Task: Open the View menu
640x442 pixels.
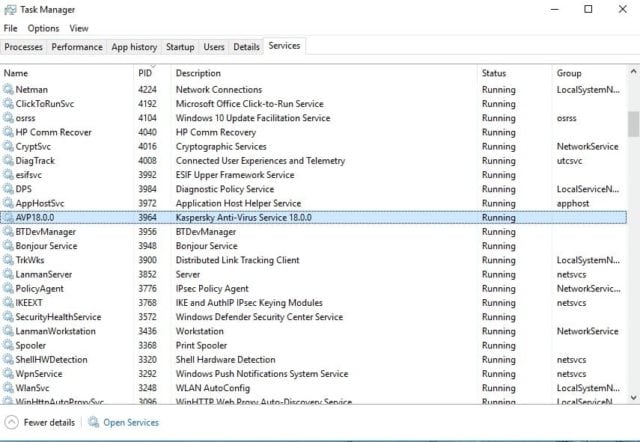Action: click(79, 28)
